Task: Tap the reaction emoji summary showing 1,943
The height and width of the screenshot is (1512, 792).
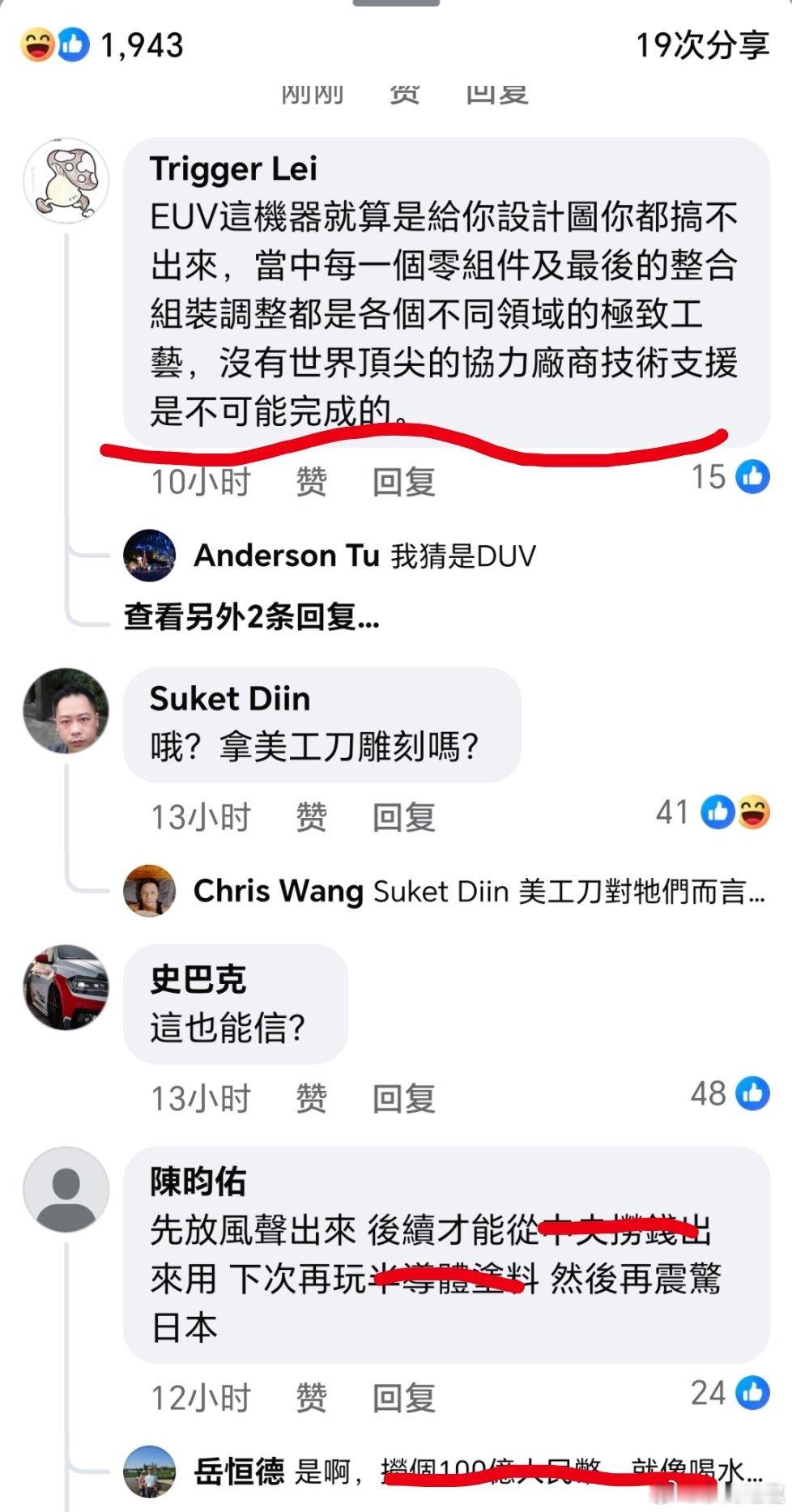Action: click(x=103, y=45)
